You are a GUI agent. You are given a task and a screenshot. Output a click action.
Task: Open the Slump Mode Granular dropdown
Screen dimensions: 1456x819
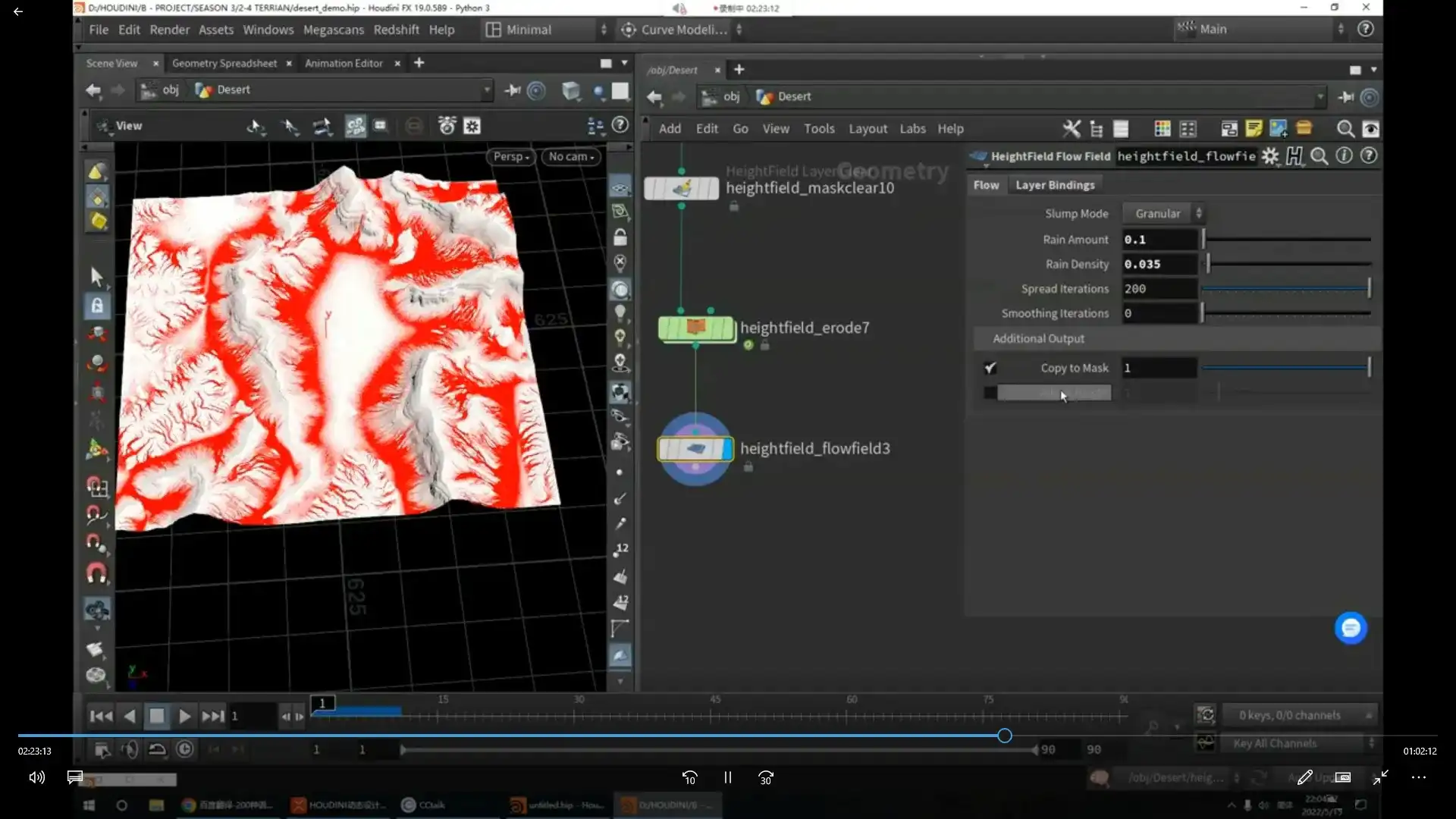tap(1164, 214)
